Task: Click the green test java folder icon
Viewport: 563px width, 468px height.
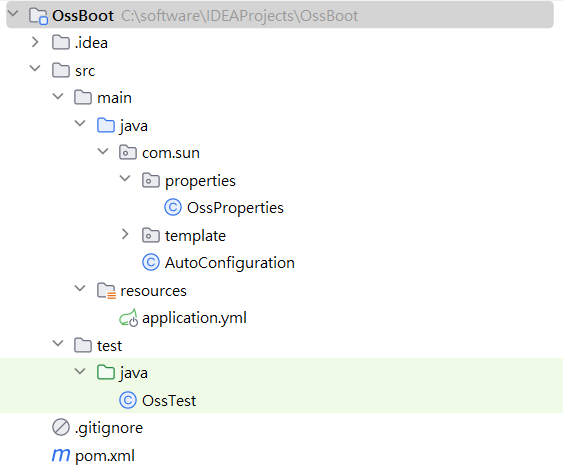Action: (106, 372)
